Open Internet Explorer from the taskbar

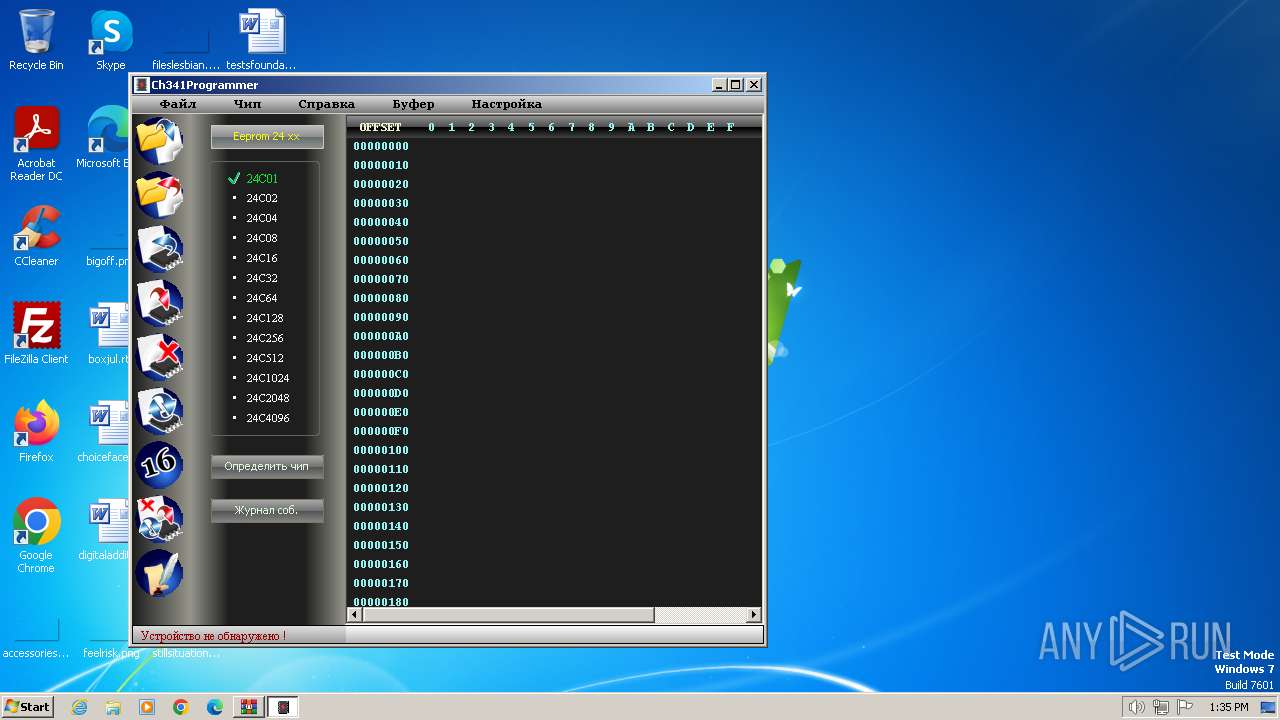(79, 707)
